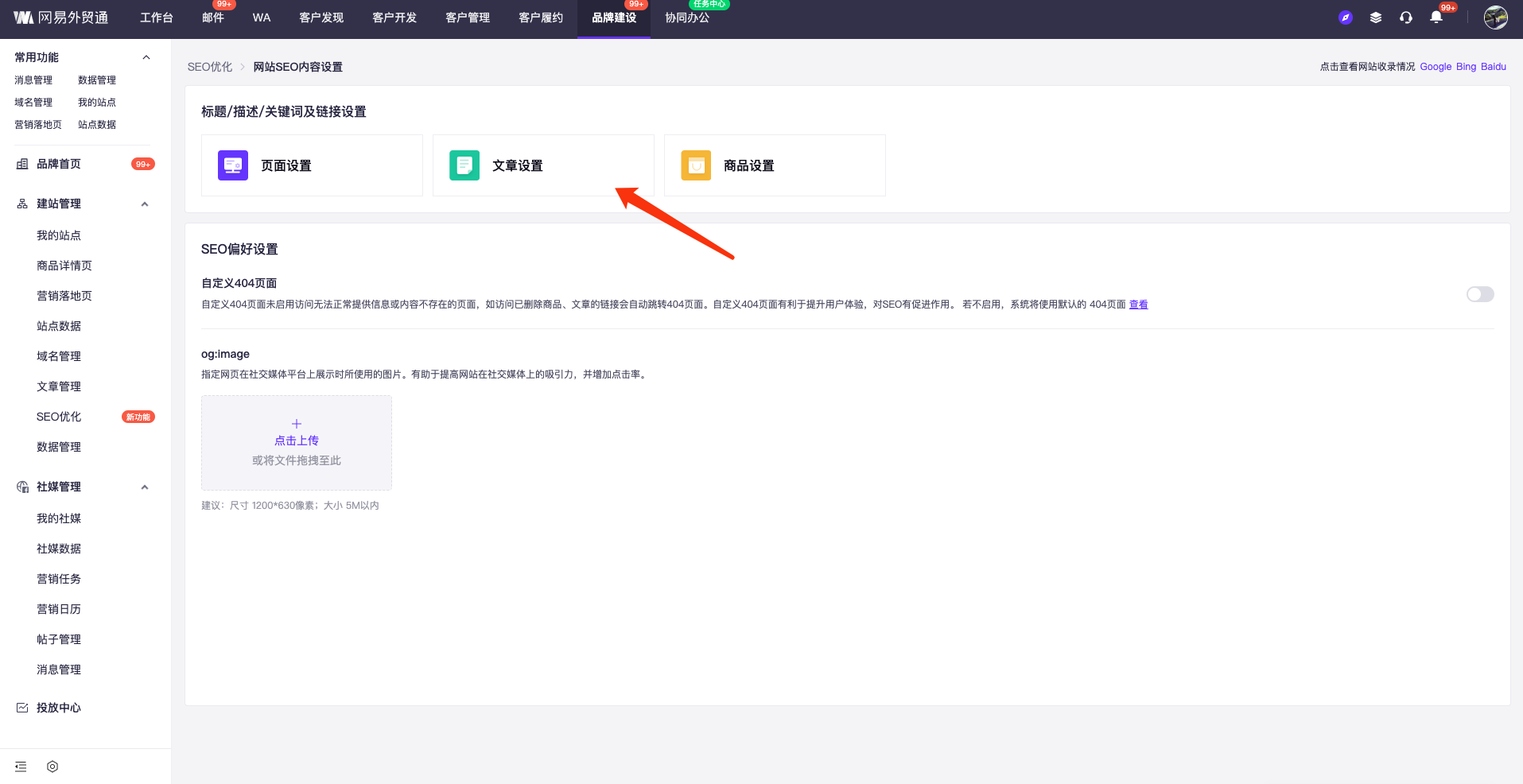This screenshot has height=784, width=1523.
Task: Click the og:image 点击上传 upload area
Action: pos(297,442)
